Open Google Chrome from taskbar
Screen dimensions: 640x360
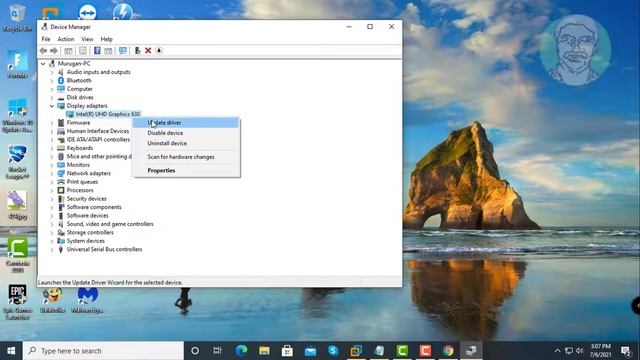coord(448,351)
